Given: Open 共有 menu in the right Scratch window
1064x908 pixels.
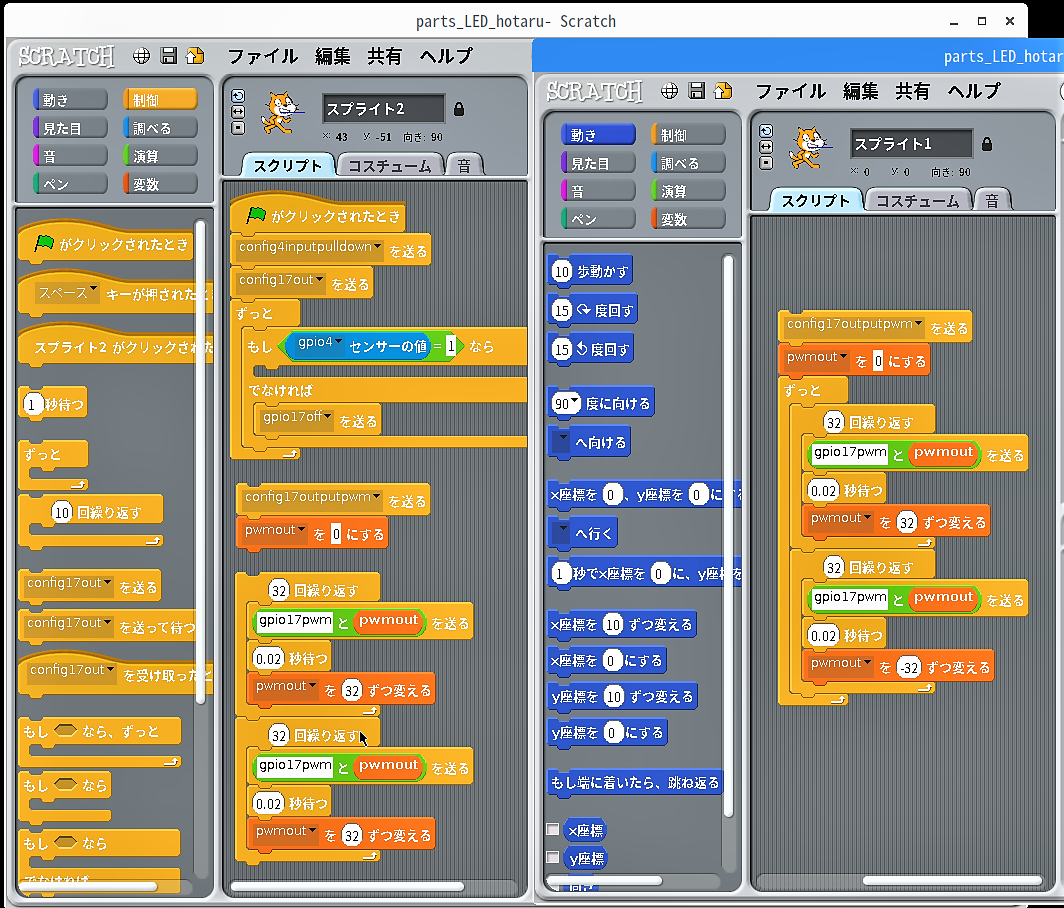Looking at the screenshot, I should [912, 91].
